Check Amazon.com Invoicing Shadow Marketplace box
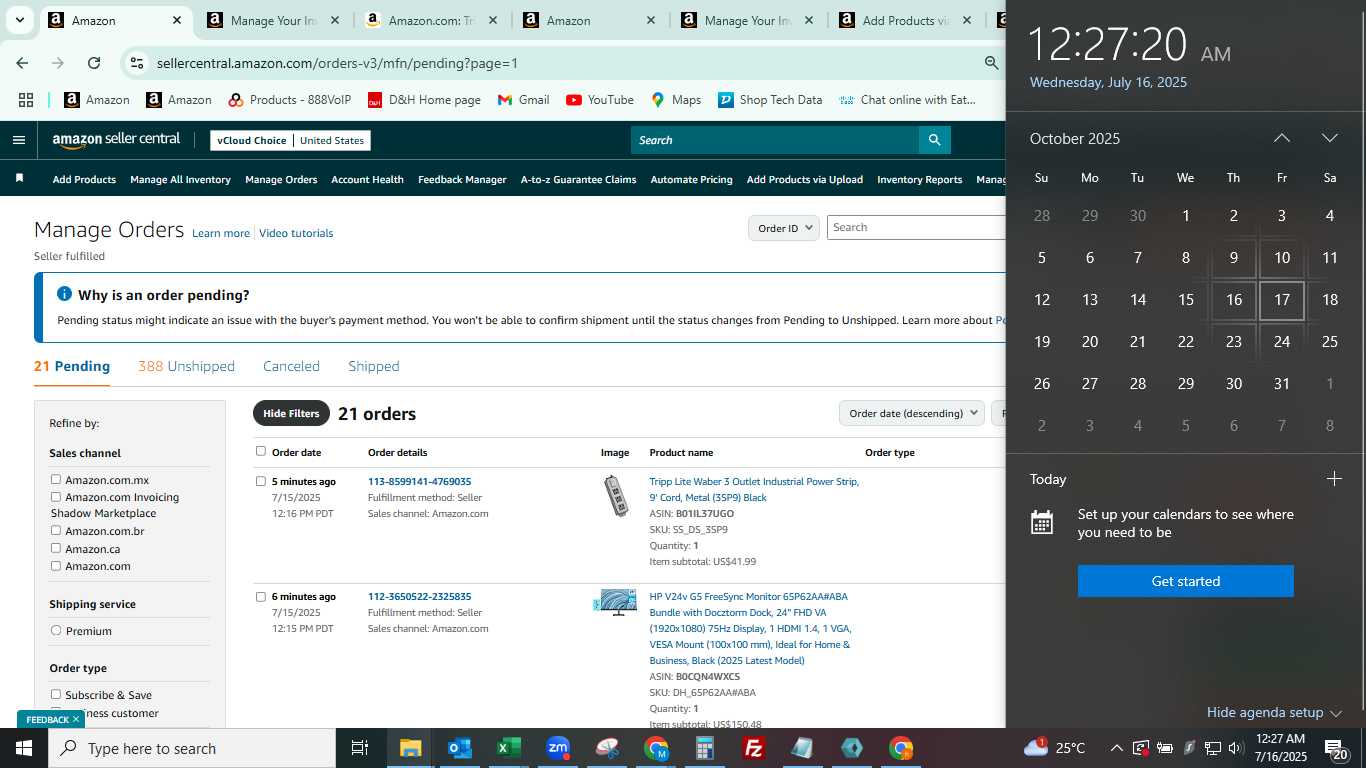Screen dimensions: 1366x768 (56, 497)
